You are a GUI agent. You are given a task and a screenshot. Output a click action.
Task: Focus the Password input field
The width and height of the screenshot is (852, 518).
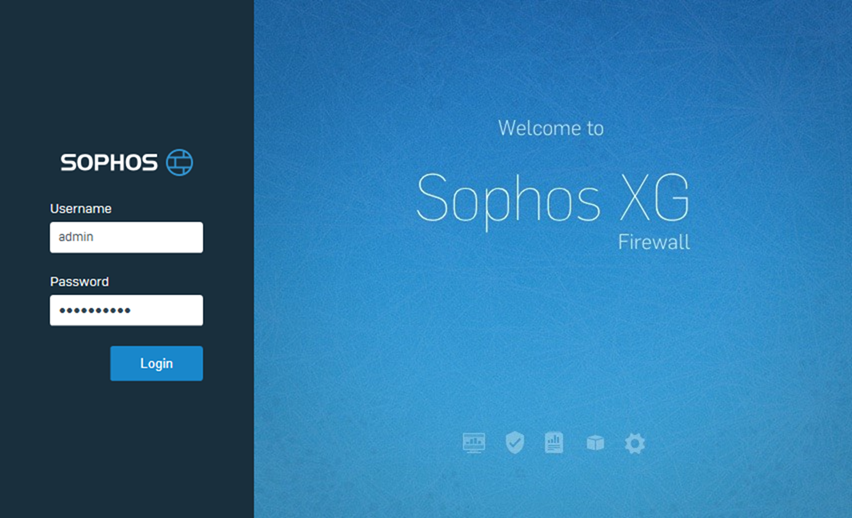[127, 310]
